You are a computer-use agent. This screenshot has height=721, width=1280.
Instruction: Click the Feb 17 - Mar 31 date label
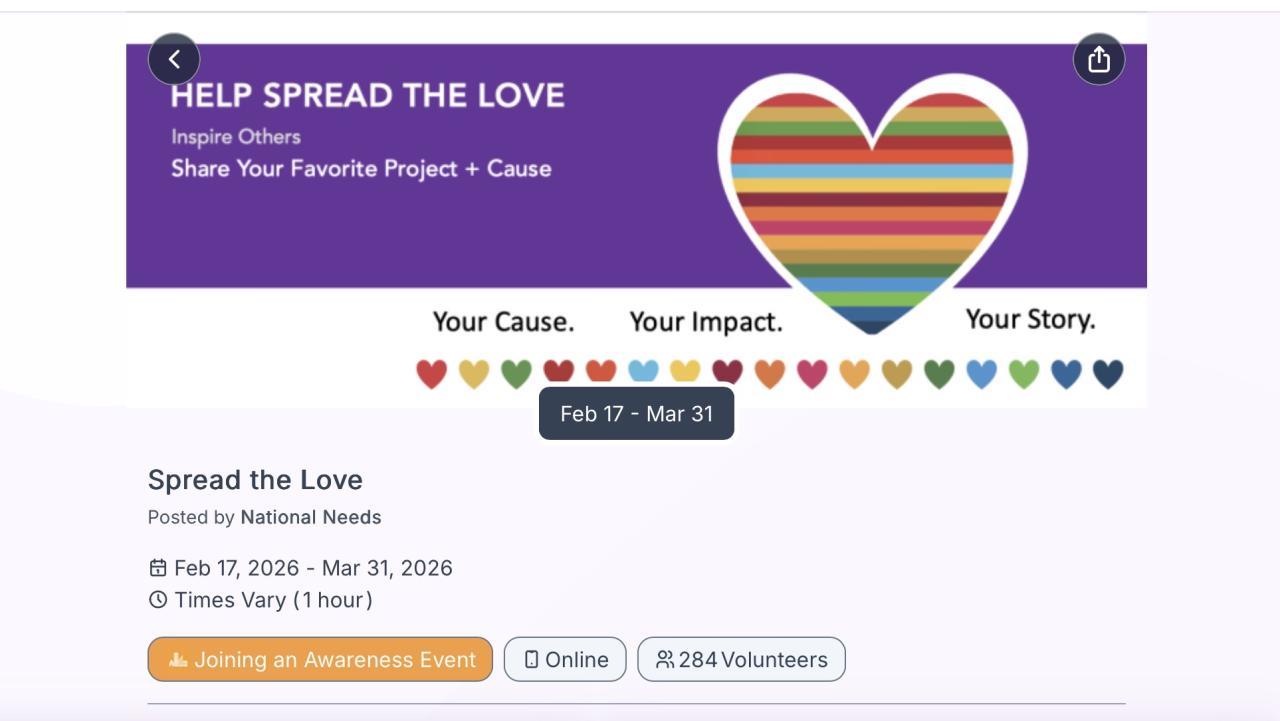coord(636,414)
